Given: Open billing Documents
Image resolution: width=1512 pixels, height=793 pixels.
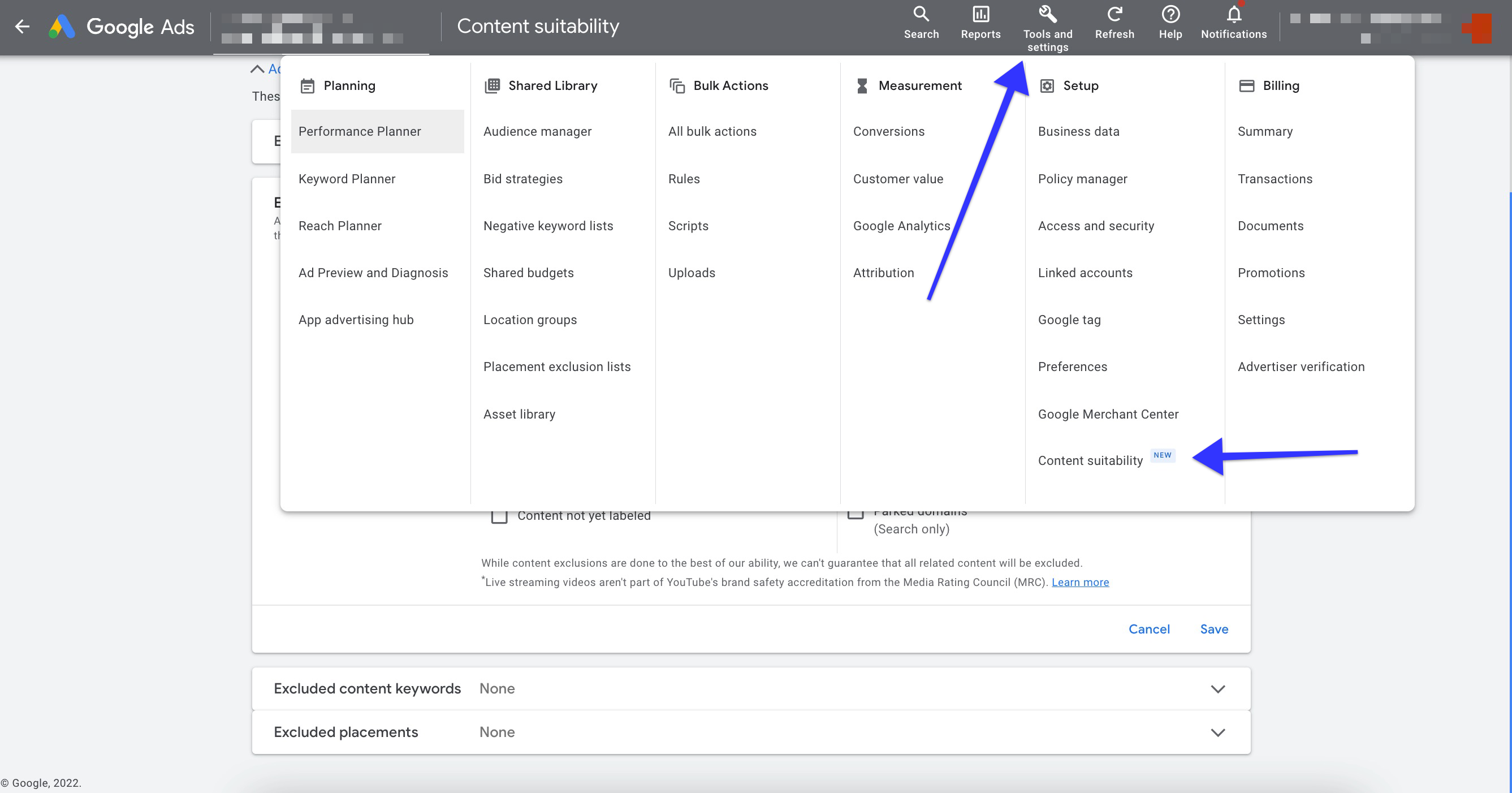Looking at the screenshot, I should point(1270,226).
